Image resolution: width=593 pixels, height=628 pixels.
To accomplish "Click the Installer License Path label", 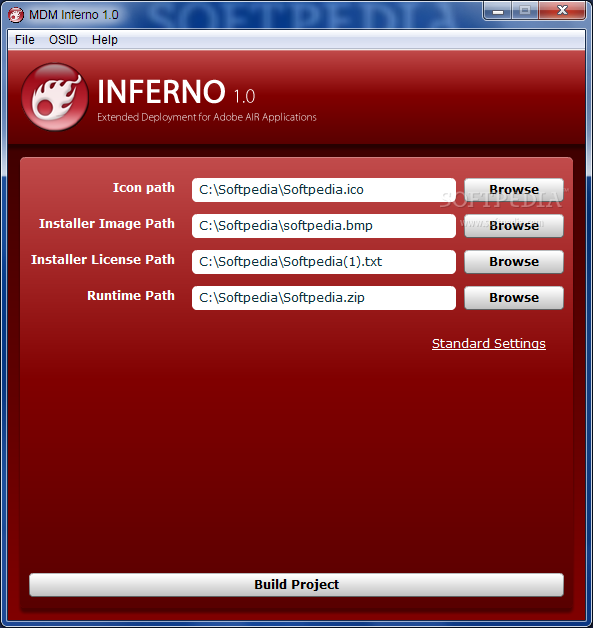I will 103,260.
